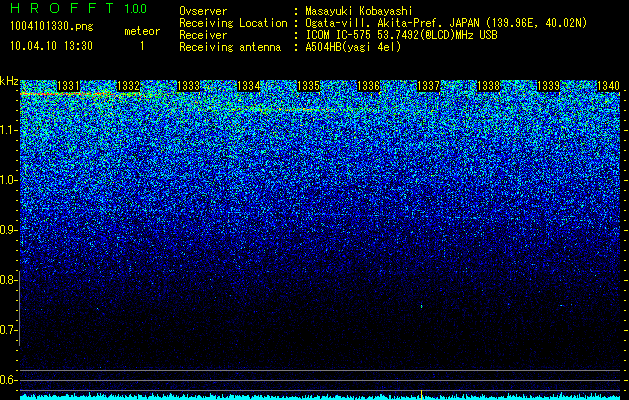Click the Receiving Location field label

pyautogui.click(x=233, y=23)
